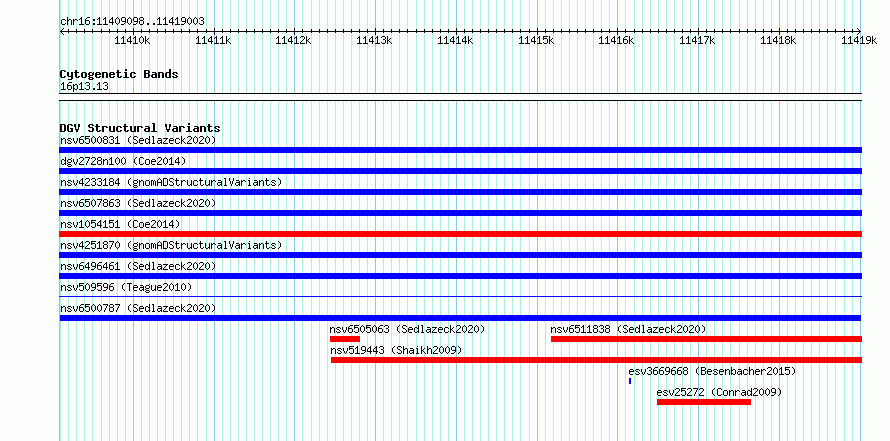The width and height of the screenshot is (890, 441).
Task: Open nsv519443 (Shaikh2009) variant label
Action: click(x=396, y=350)
